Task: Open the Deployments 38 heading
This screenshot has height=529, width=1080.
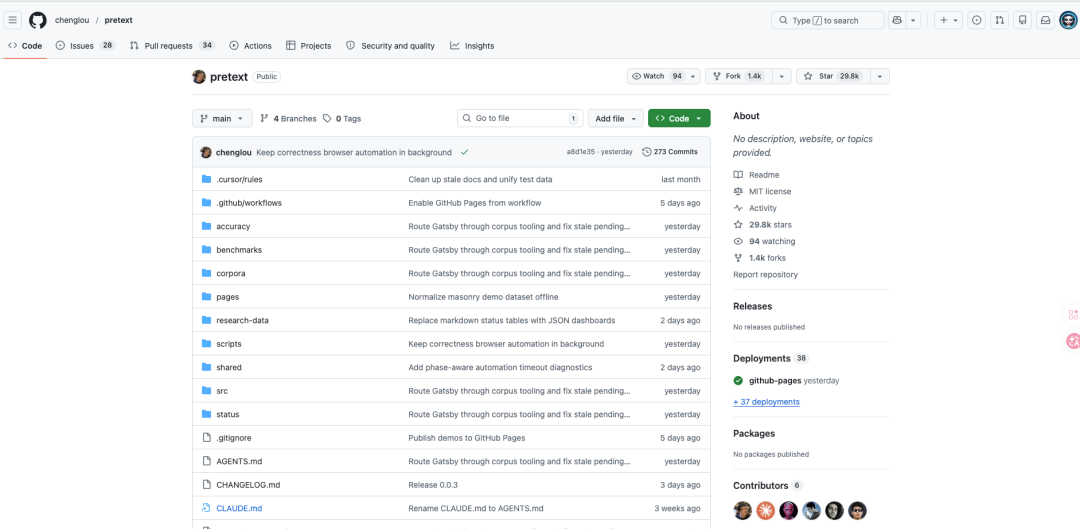Action: [771, 358]
